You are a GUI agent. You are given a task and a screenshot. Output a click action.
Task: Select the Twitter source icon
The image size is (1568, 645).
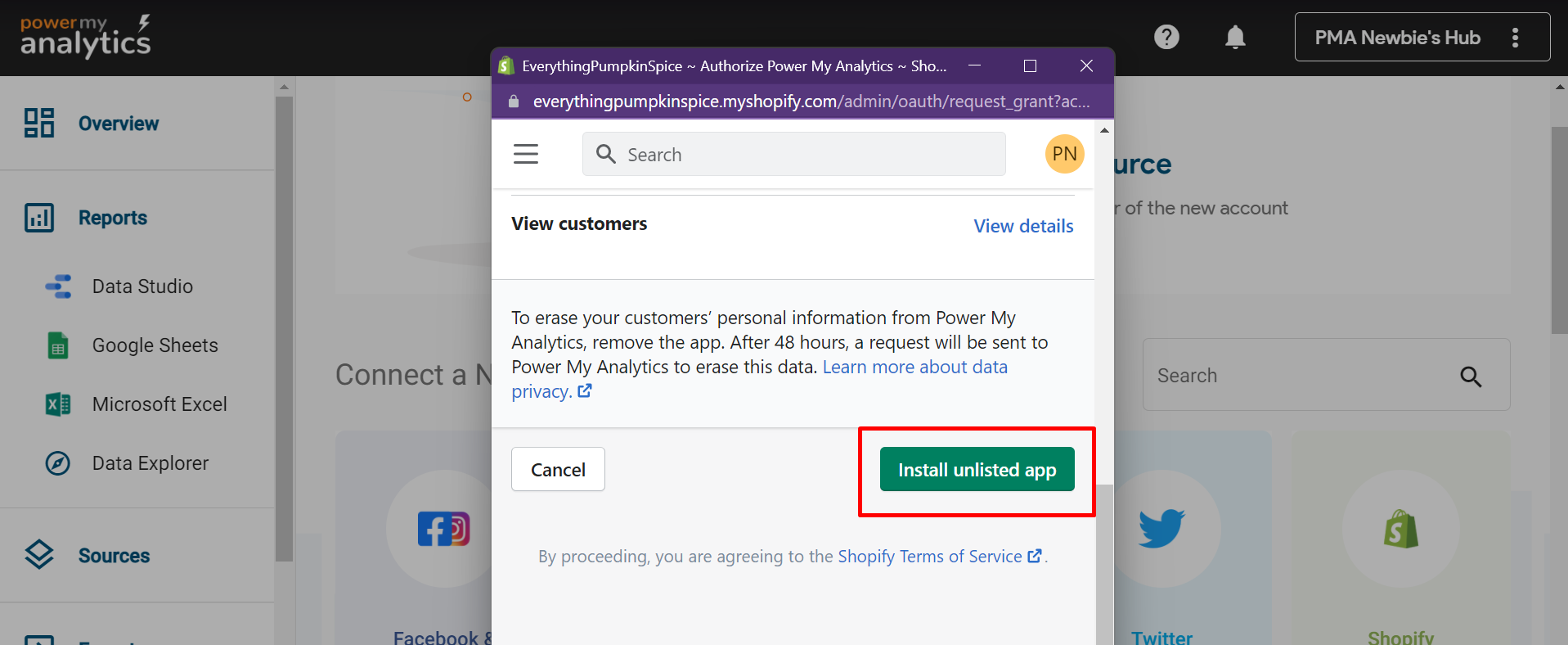click(x=1161, y=528)
